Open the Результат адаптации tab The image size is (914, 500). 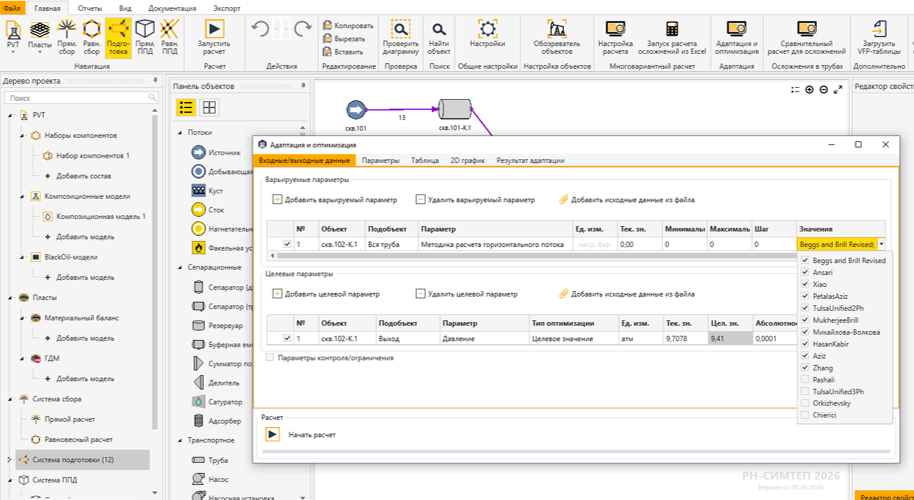pyautogui.click(x=530, y=160)
